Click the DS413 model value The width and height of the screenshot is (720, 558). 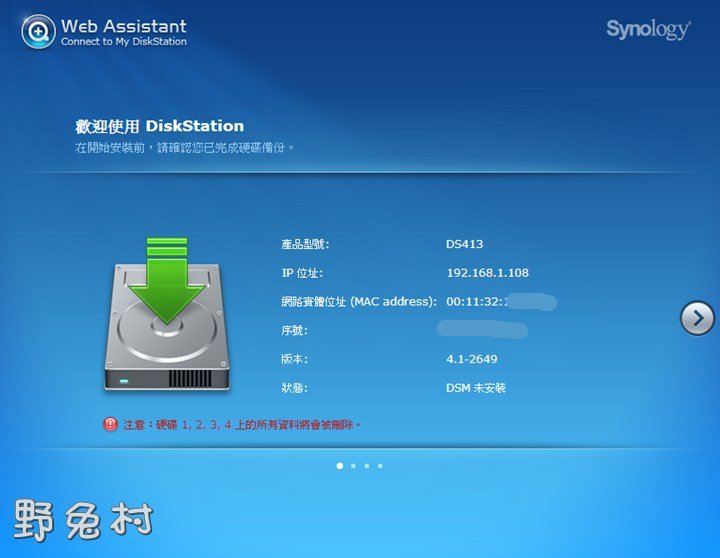464,244
